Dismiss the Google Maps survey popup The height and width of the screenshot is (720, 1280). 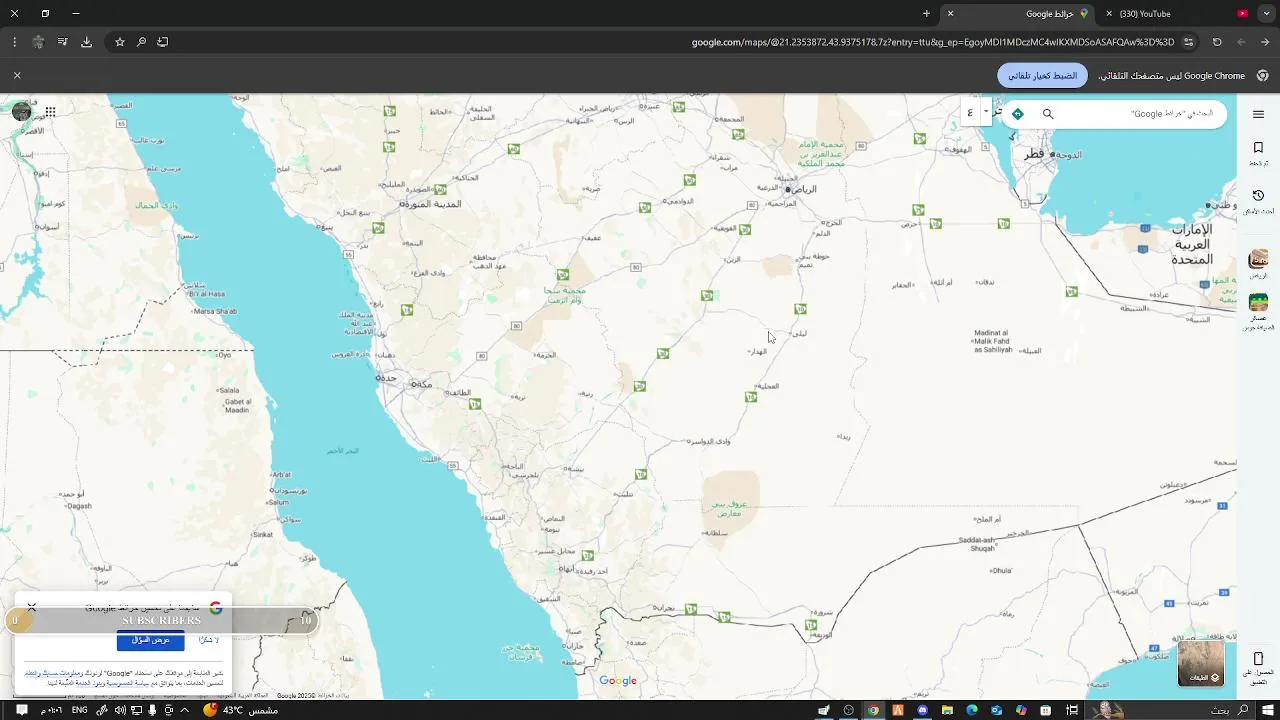[31, 607]
